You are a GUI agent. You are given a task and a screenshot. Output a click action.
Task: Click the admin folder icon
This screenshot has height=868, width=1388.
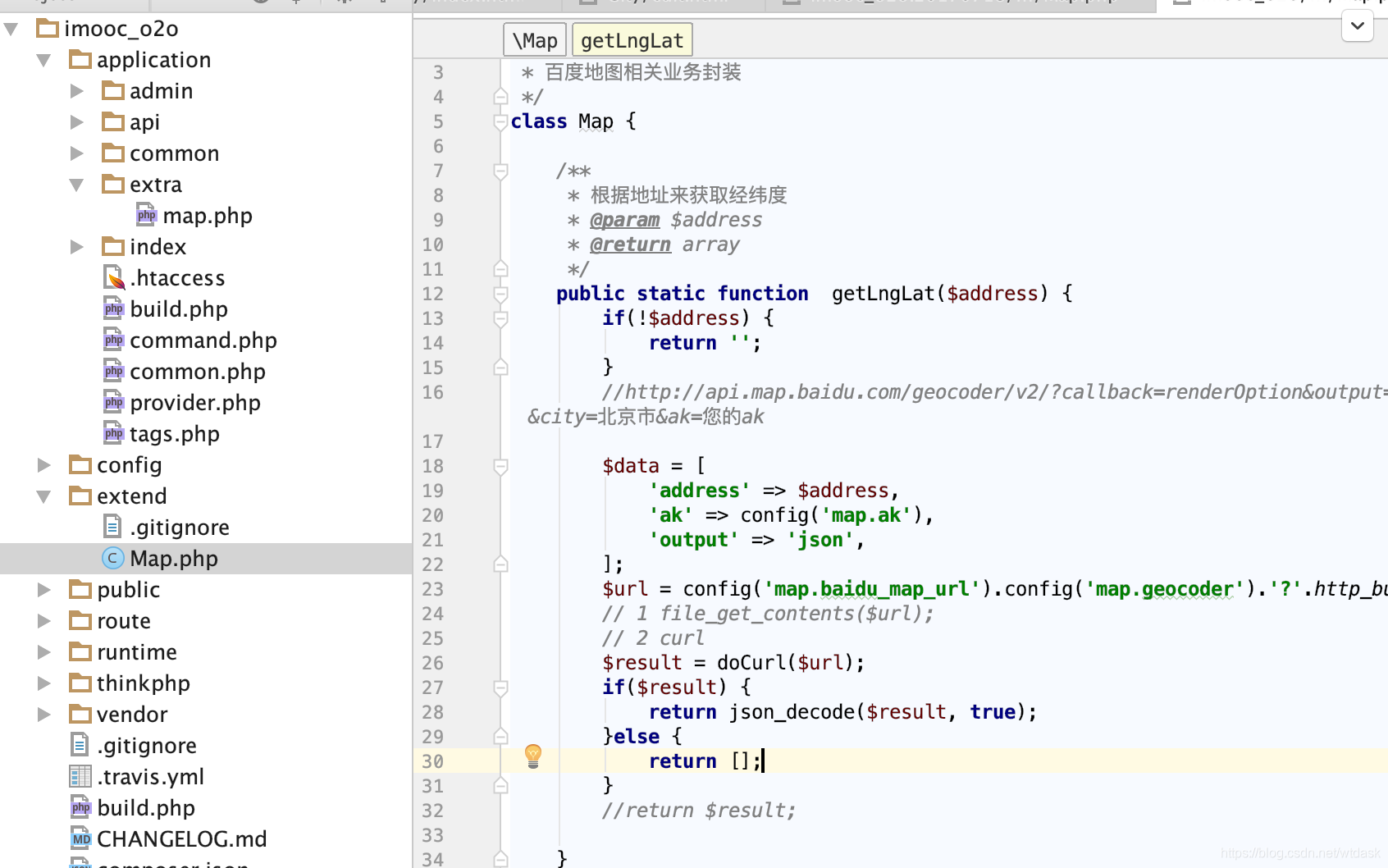pos(113,91)
